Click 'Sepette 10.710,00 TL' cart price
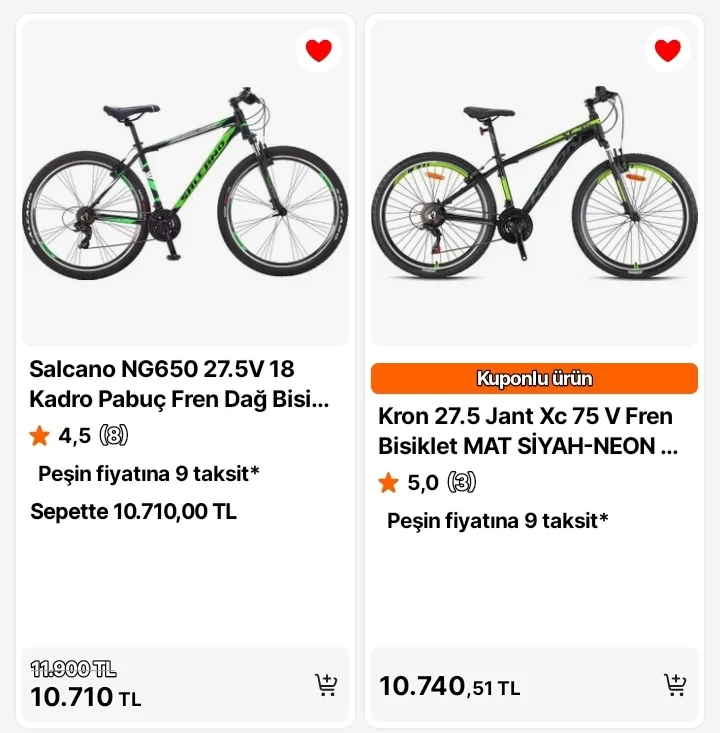 [x=134, y=512]
